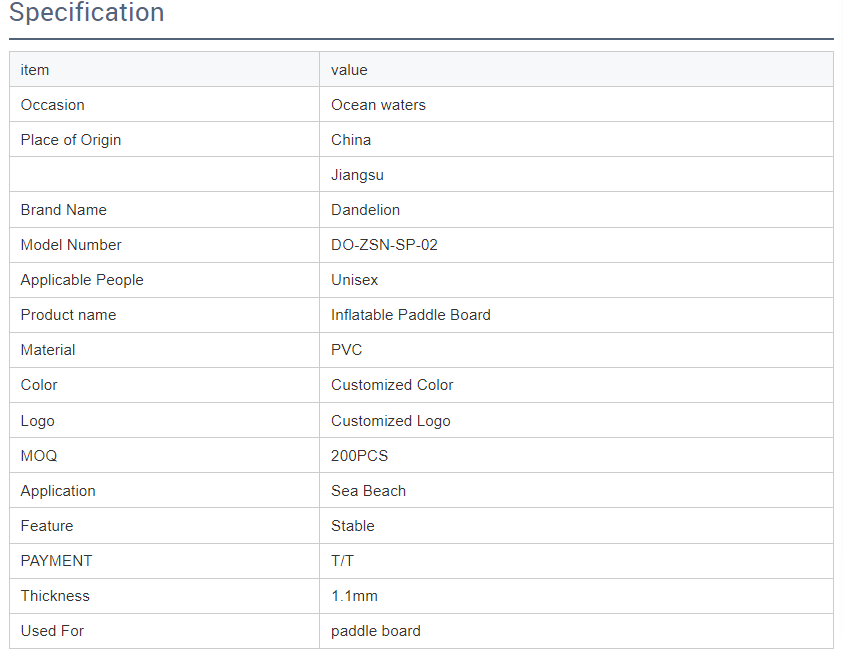
Task: Click the 'Ocean waters' value cell
Action: coord(378,105)
